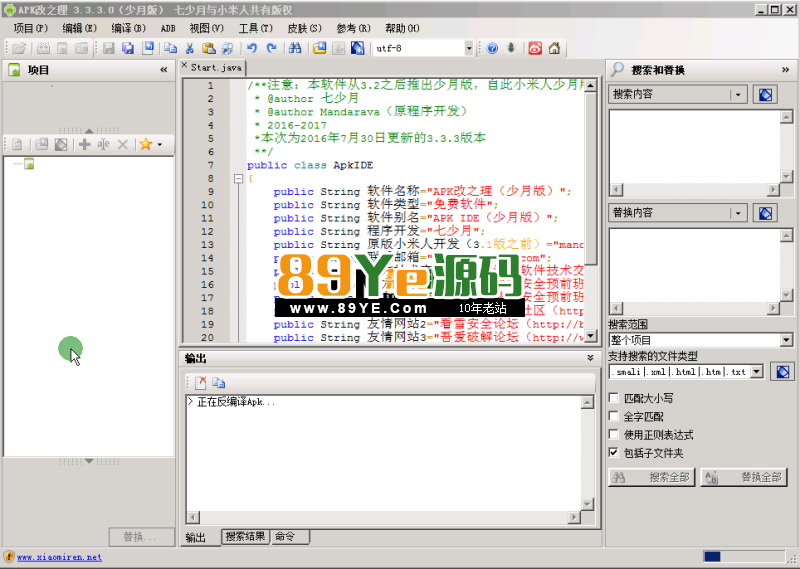Collapse the 项目 panel with double chevron
The height and width of the screenshot is (569, 800).
tap(164, 70)
